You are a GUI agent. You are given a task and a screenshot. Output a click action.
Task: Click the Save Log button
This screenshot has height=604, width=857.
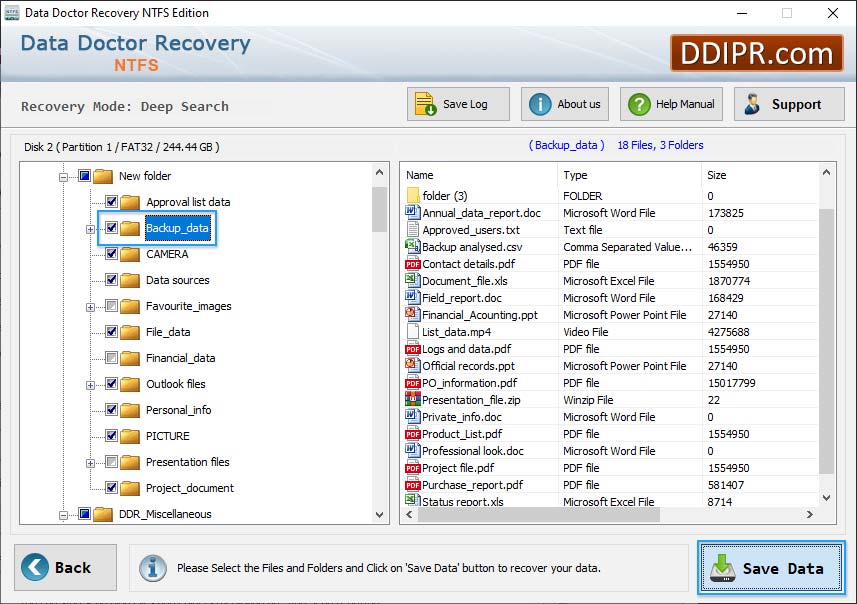458,104
